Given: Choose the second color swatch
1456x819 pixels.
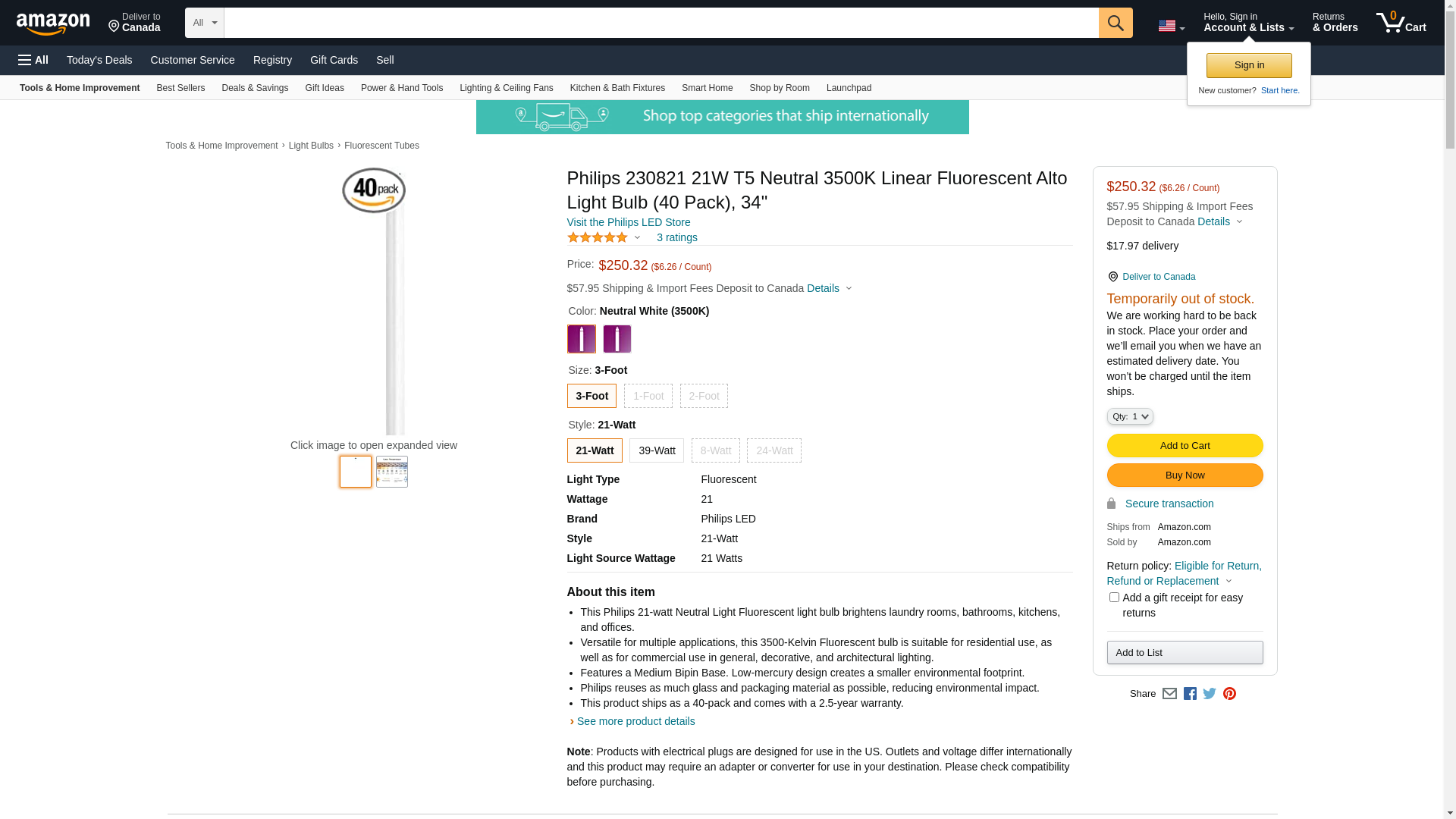Looking at the screenshot, I should [x=617, y=339].
